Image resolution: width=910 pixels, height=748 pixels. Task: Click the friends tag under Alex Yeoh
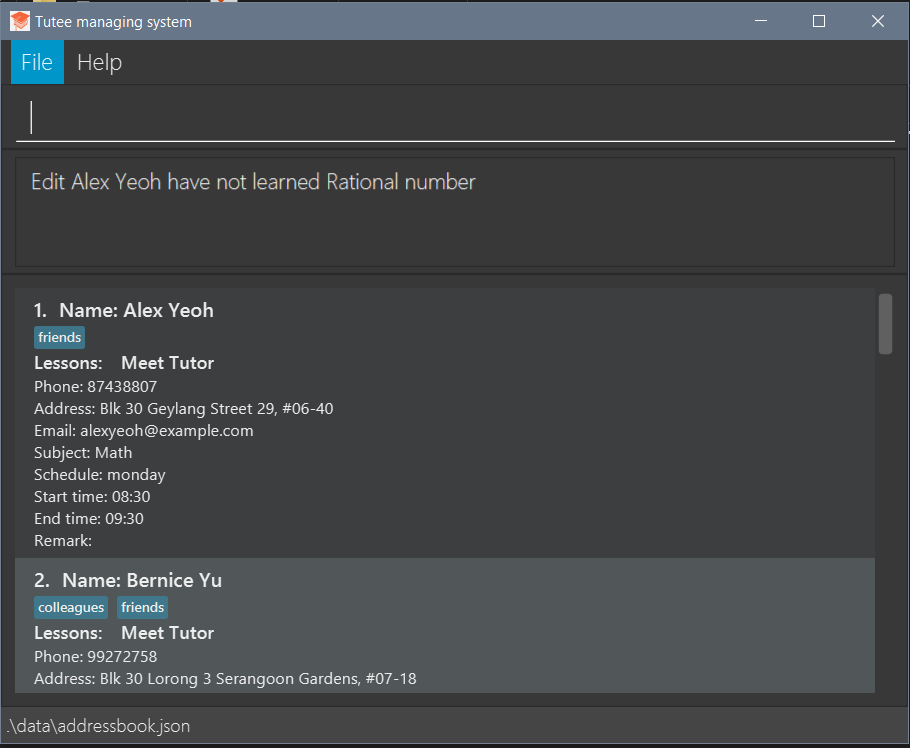coord(60,338)
